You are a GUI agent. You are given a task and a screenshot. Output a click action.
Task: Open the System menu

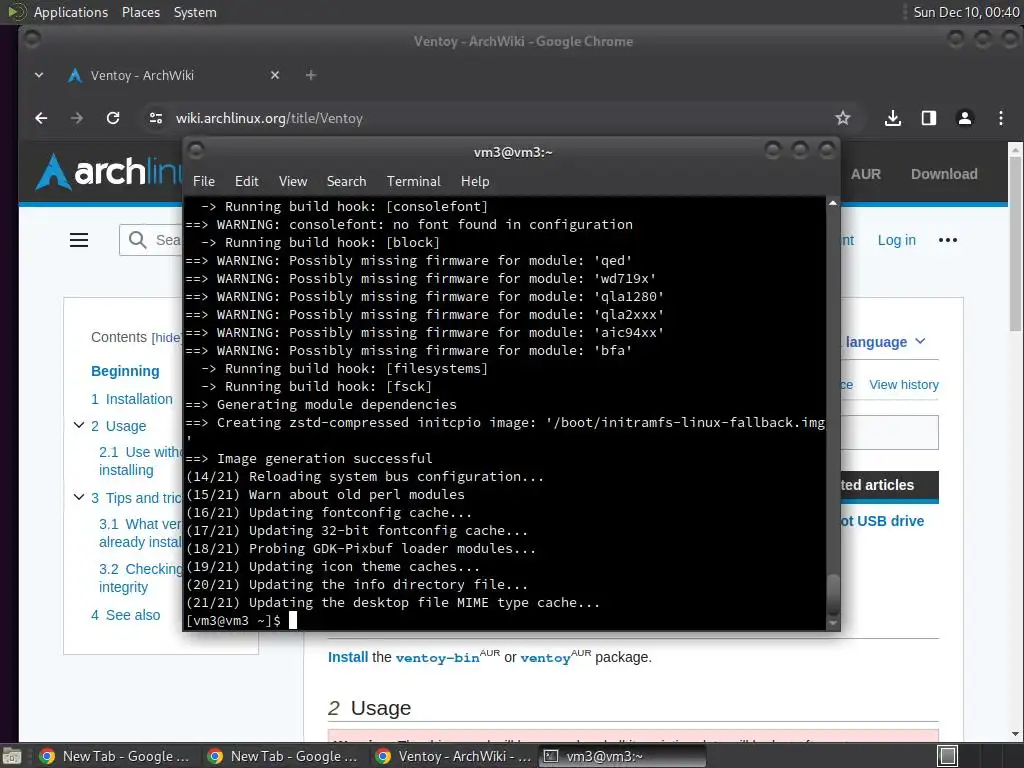click(195, 12)
